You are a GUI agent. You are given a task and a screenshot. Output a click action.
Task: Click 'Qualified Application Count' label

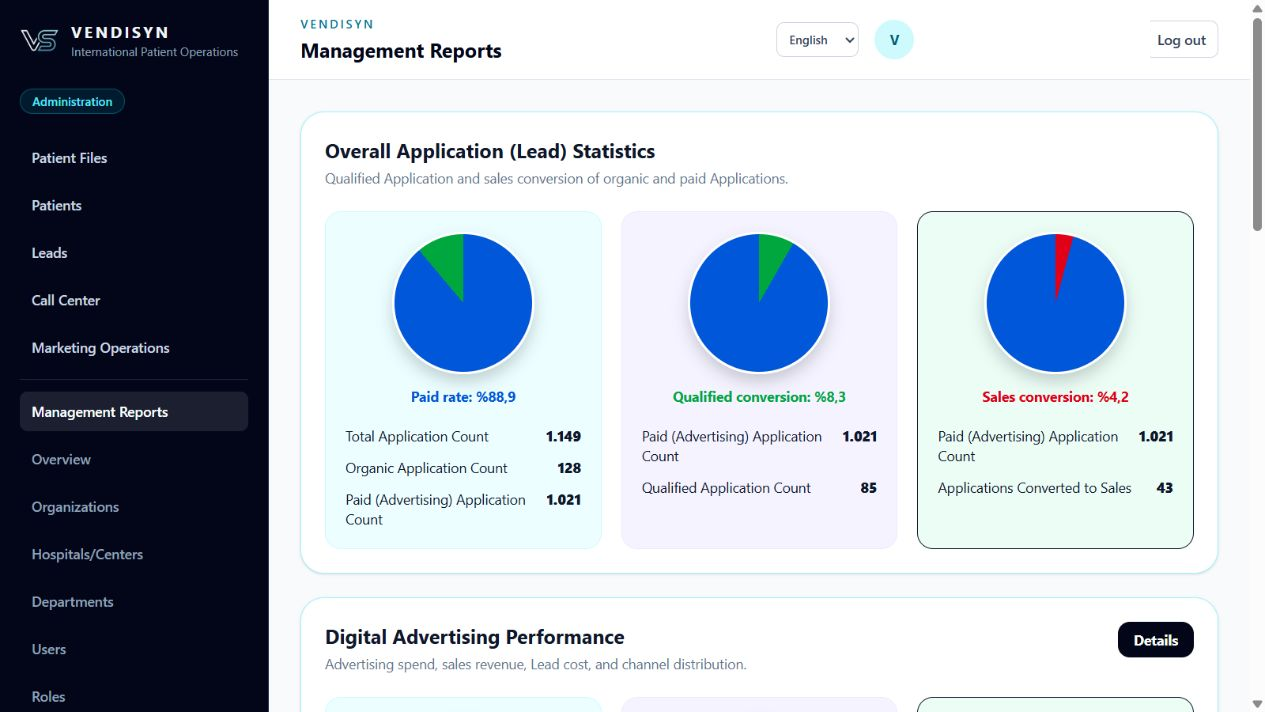tap(726, 488)
